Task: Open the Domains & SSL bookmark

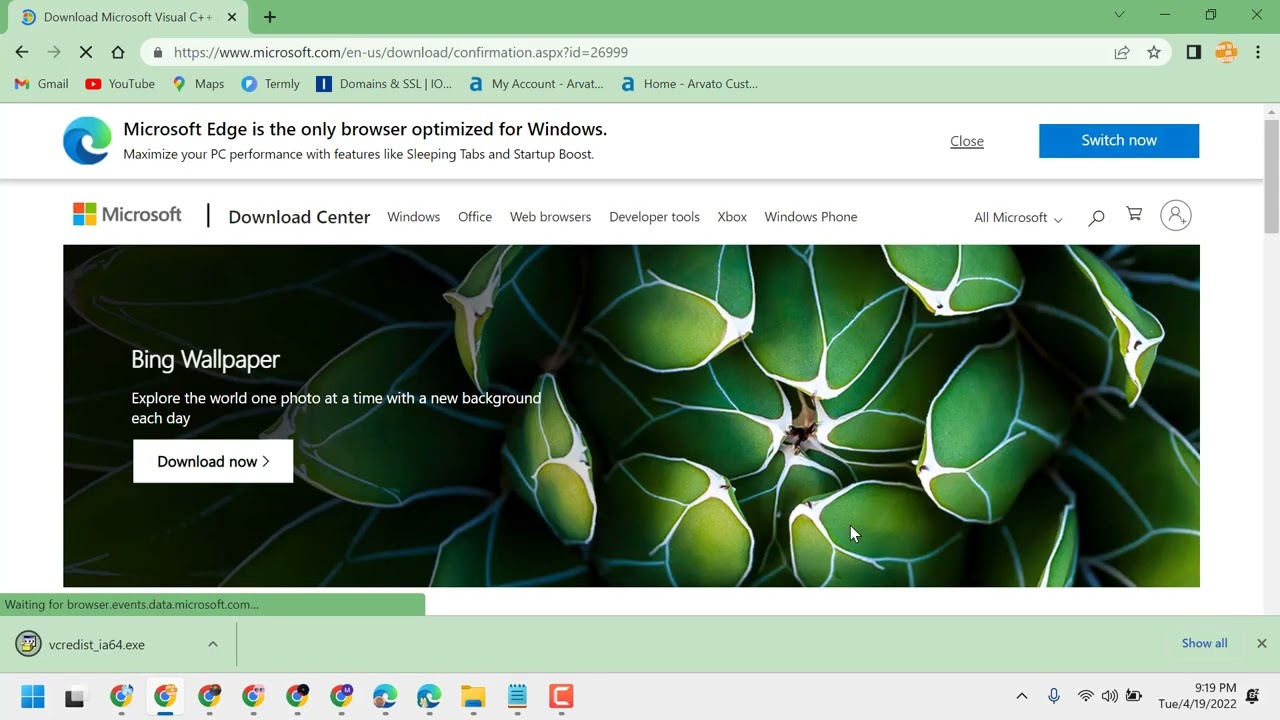Action: pos(384,84)
